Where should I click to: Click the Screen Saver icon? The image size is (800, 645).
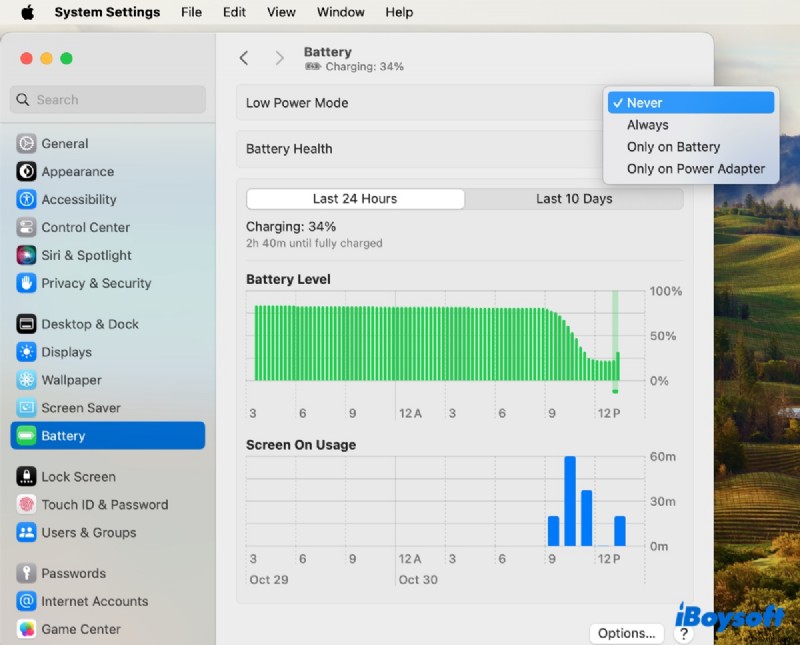pyautogui.click(x=26, y=408)
